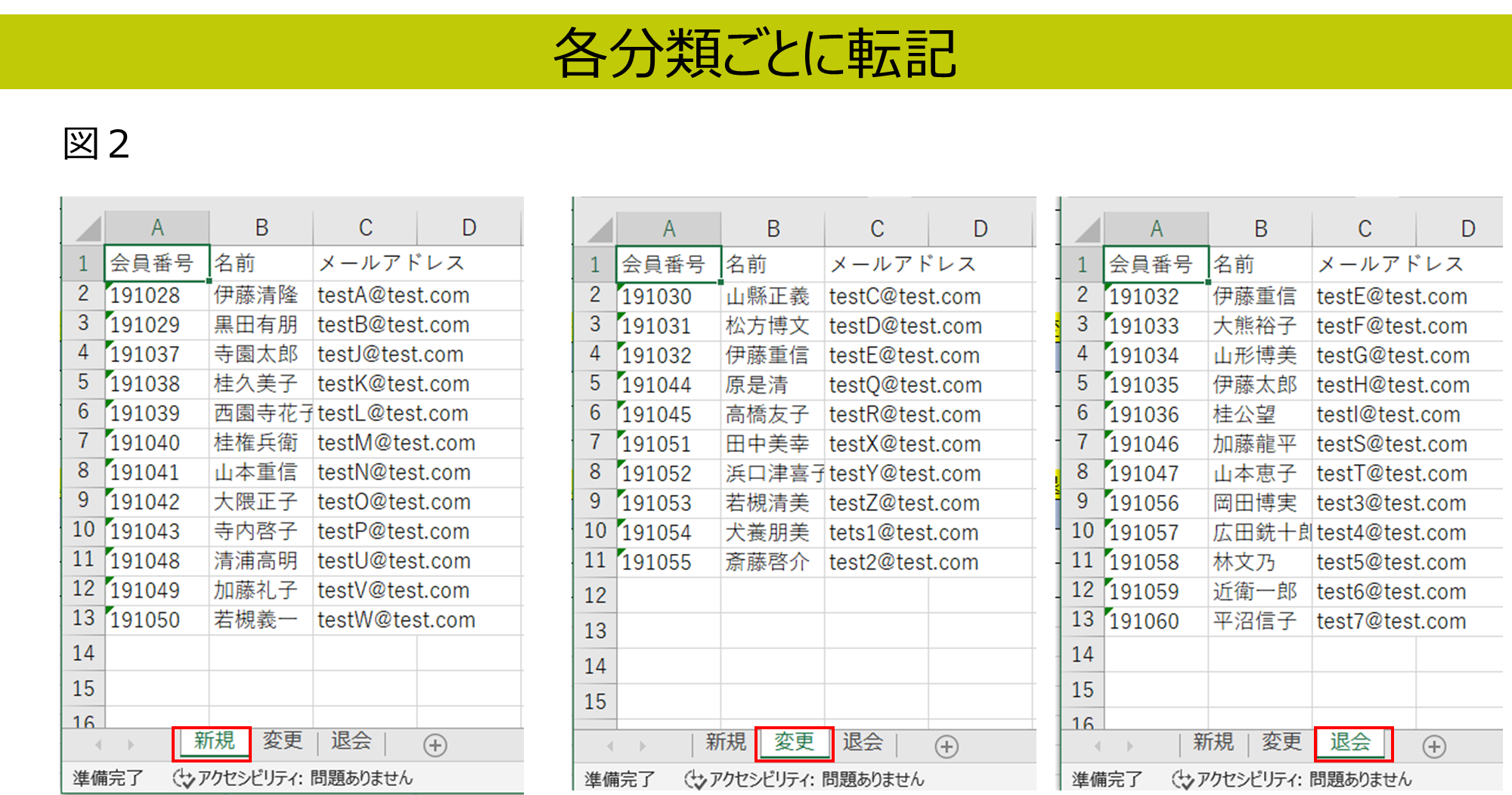This screenshot has height=795, width=1512.
Task: Add new sheet in the middle 変更 window
Action: (x=947, y=747)
